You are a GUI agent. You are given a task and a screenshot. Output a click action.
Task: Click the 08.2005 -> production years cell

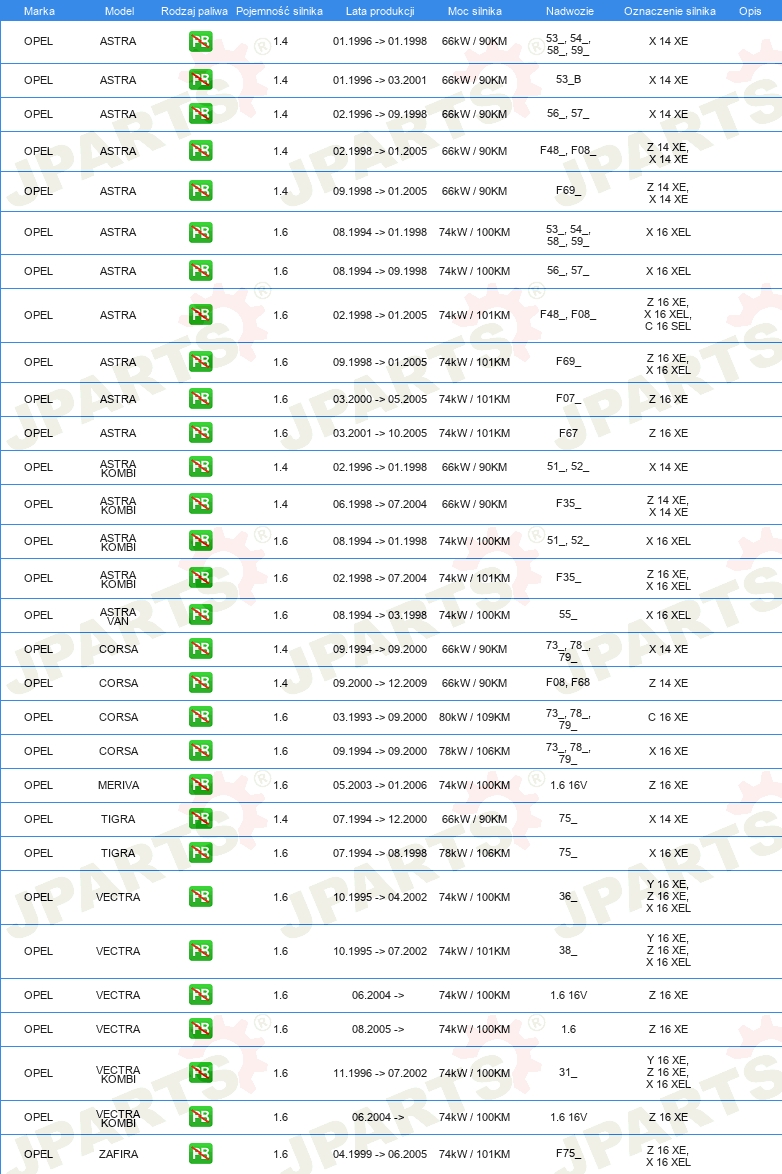pos(378,1029)
